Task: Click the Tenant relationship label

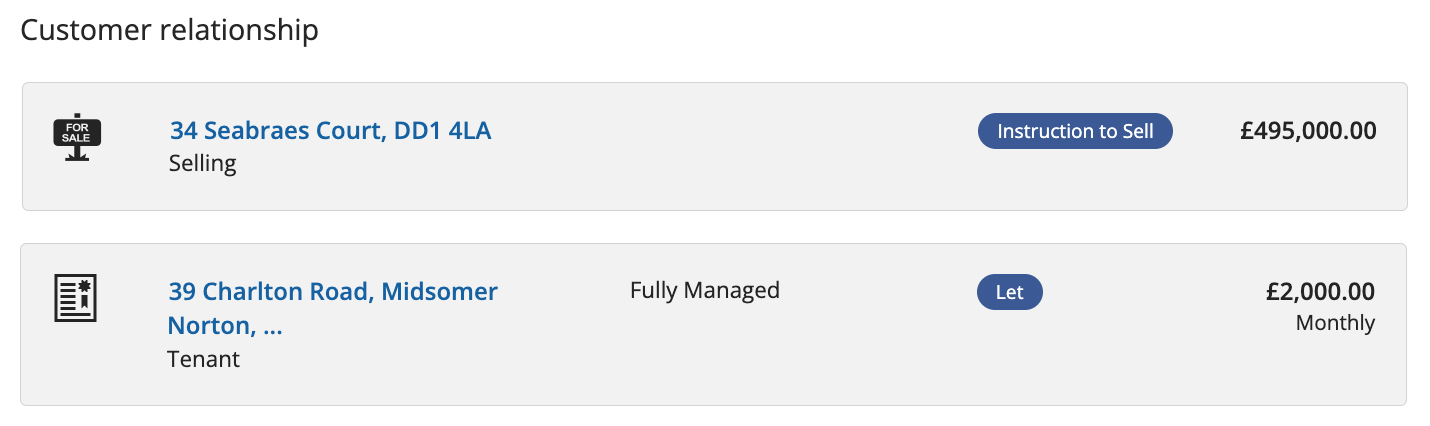Action: point(204,358)
